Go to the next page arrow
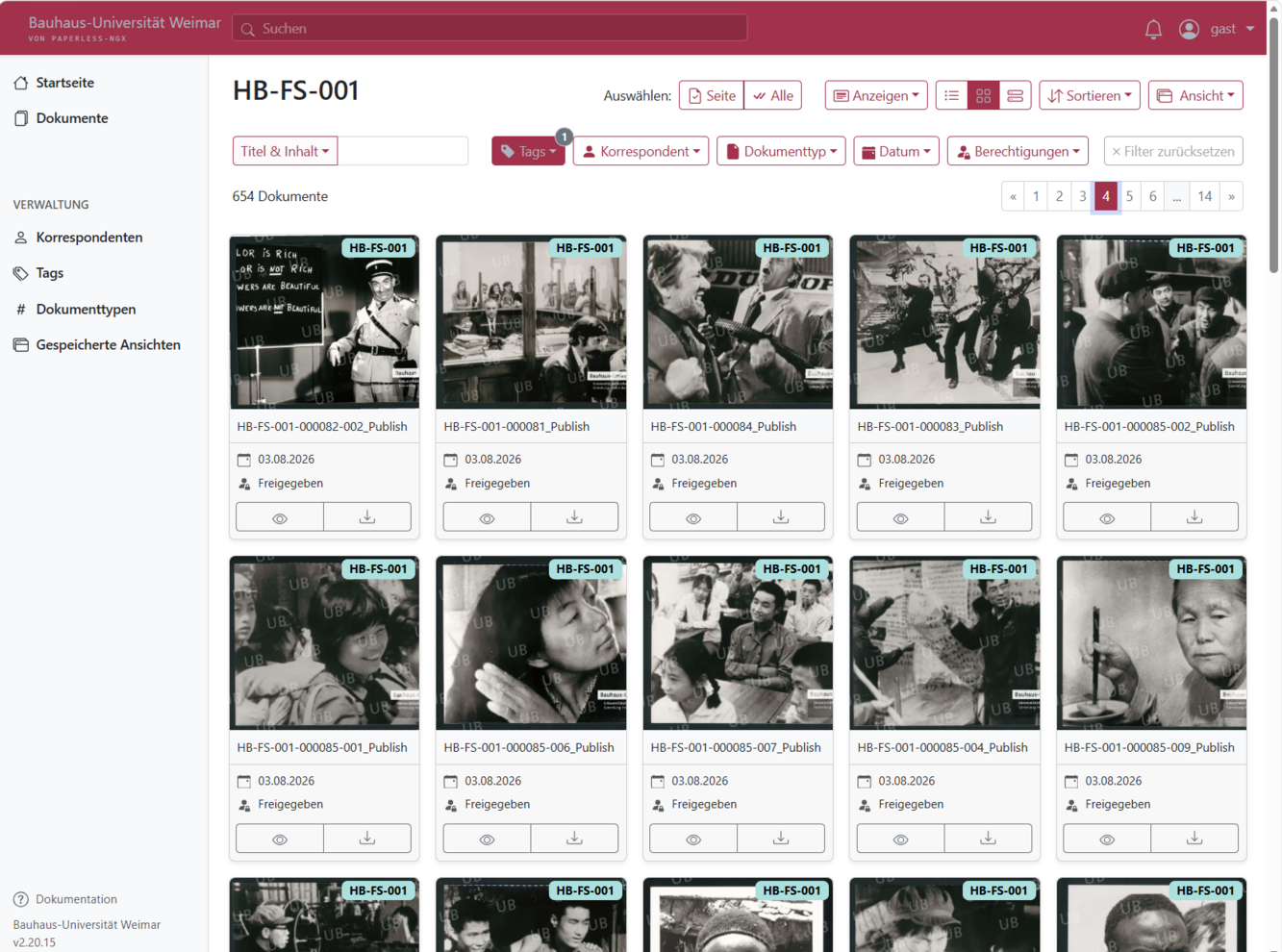Screen dimensions: 1282x952 tap(1231, 196)
